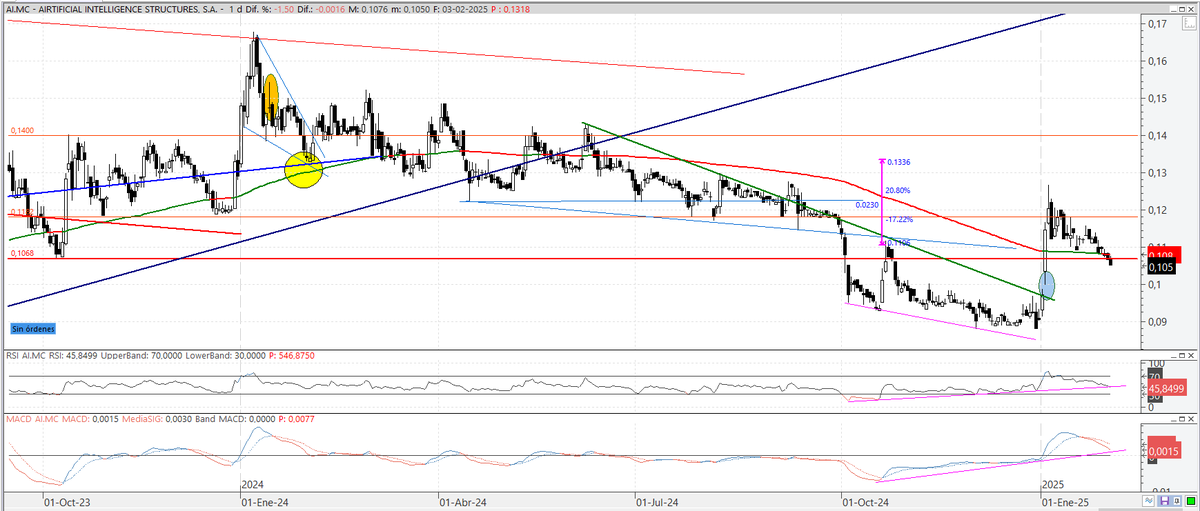
Task: Minimize the MACD indicator panel
Action: tap(1173, 418)
